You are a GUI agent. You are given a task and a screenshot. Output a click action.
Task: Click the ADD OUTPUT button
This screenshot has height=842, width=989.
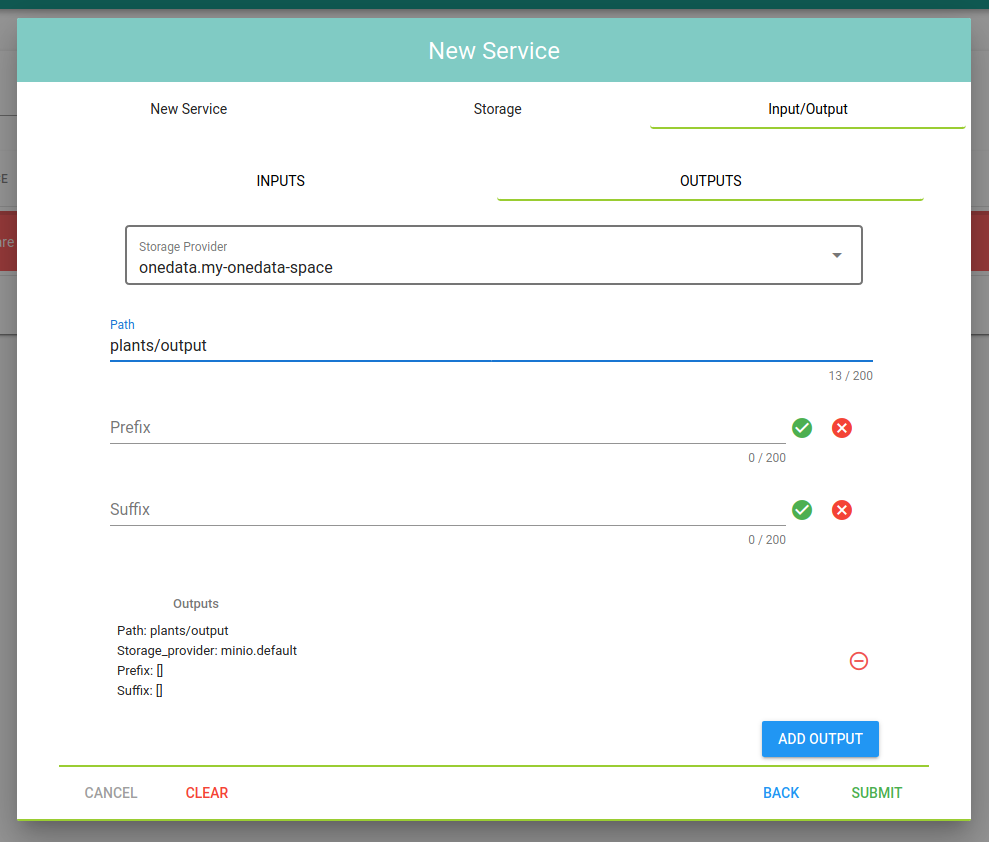pos(820,739)
